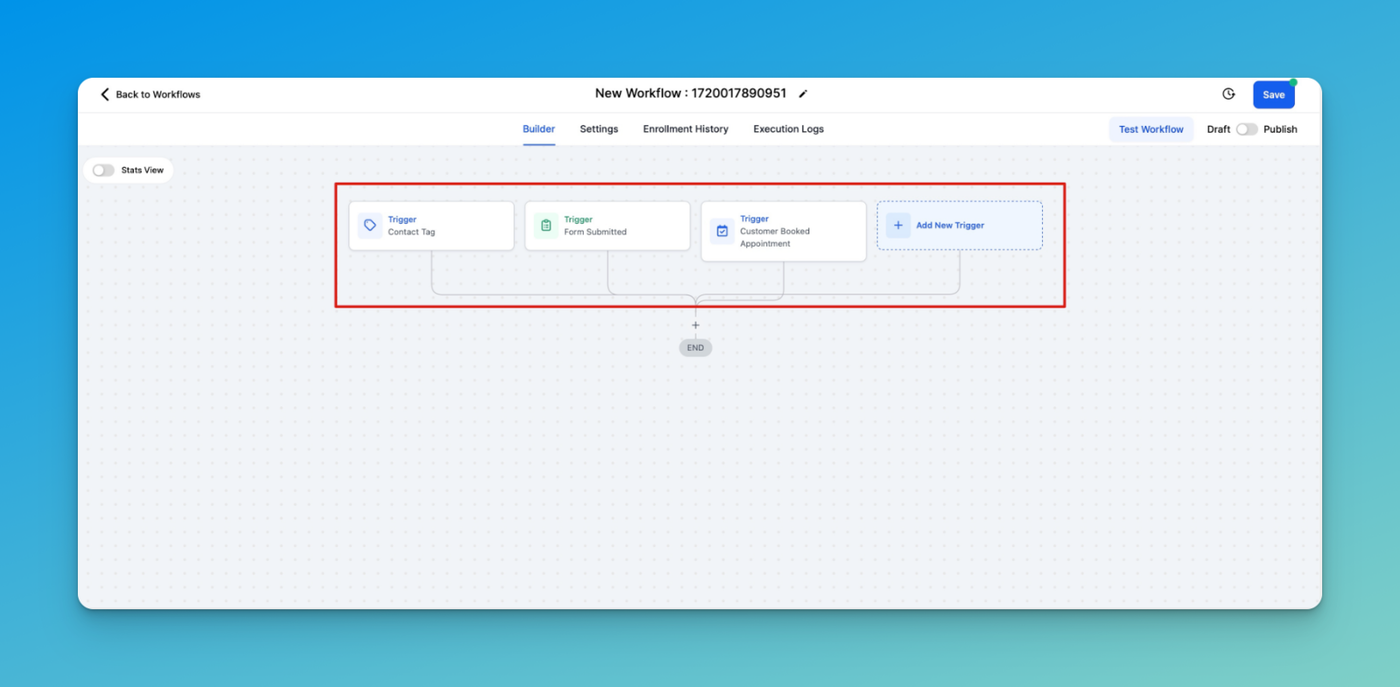Click the END node
The height and width of the screenshot is (687, 1400).
[696, 348]
